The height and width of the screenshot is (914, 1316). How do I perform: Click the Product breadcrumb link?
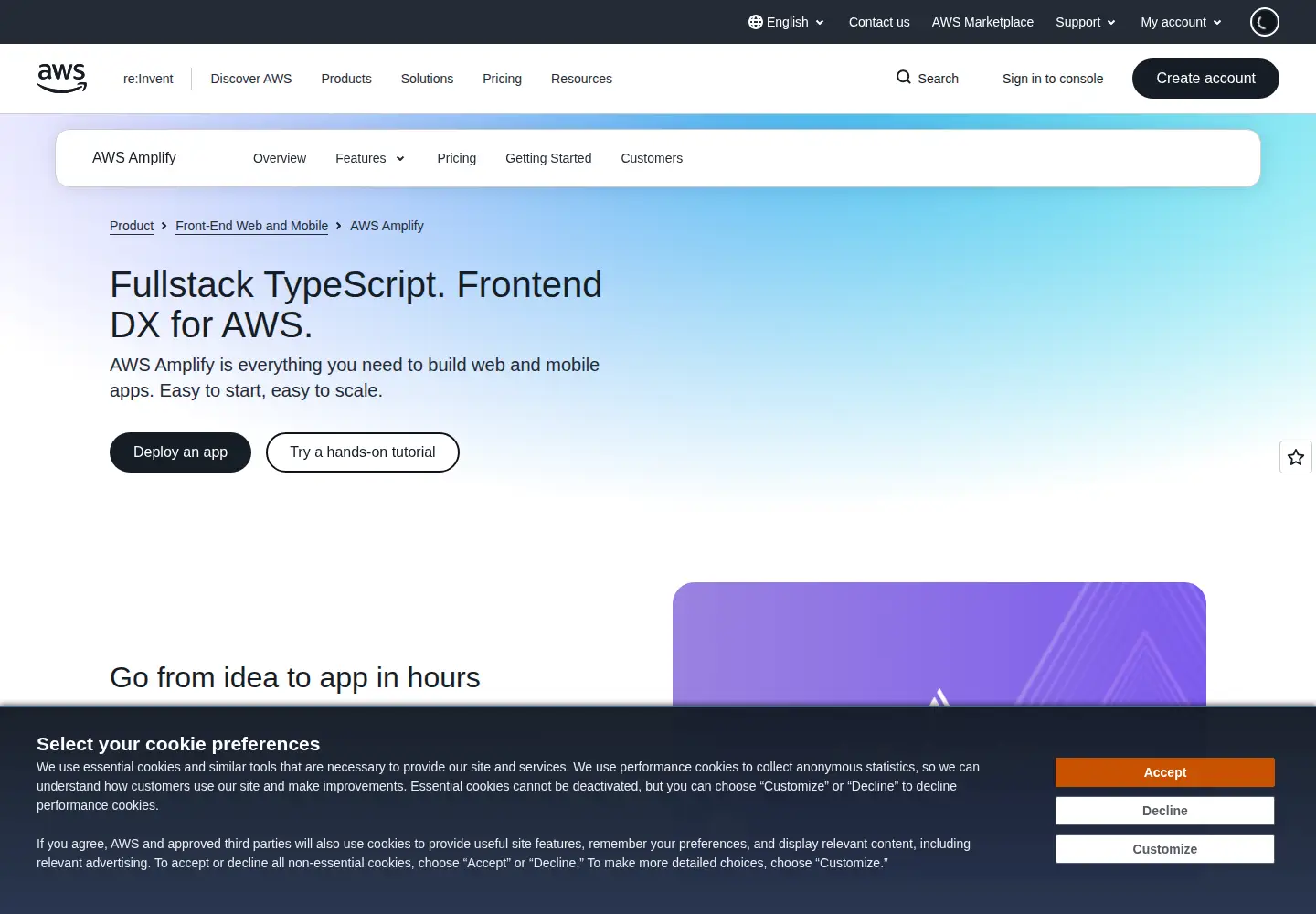coord(132,226)
